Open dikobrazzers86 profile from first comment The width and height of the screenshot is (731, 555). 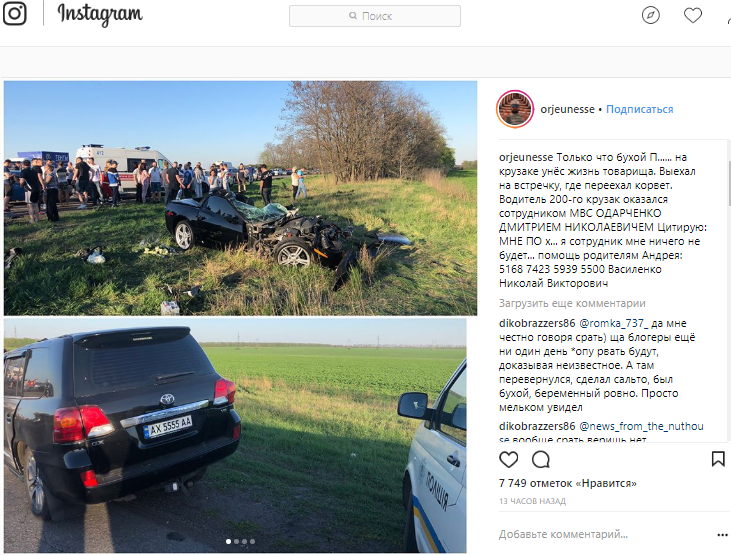(x=537, y=323)
